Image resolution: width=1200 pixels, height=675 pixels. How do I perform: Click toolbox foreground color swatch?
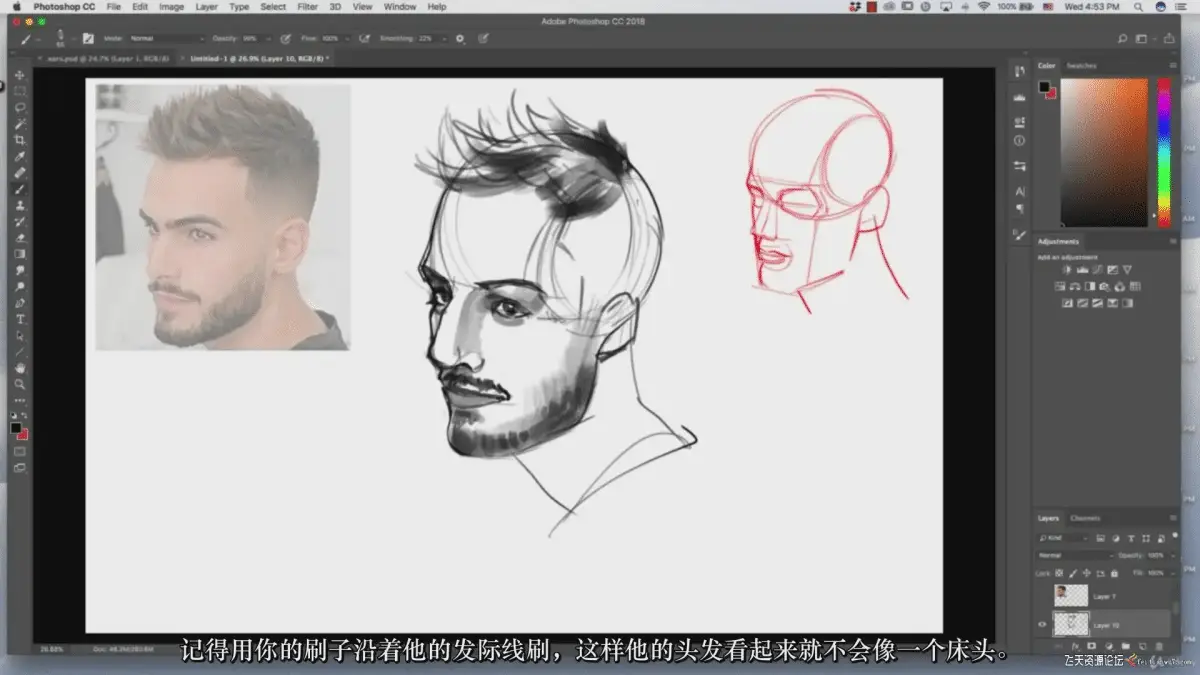point(16,428)
